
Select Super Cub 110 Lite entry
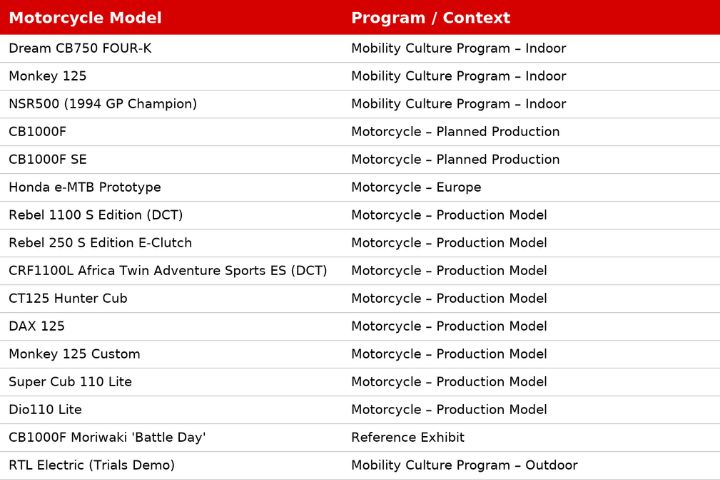click(70, 382)
